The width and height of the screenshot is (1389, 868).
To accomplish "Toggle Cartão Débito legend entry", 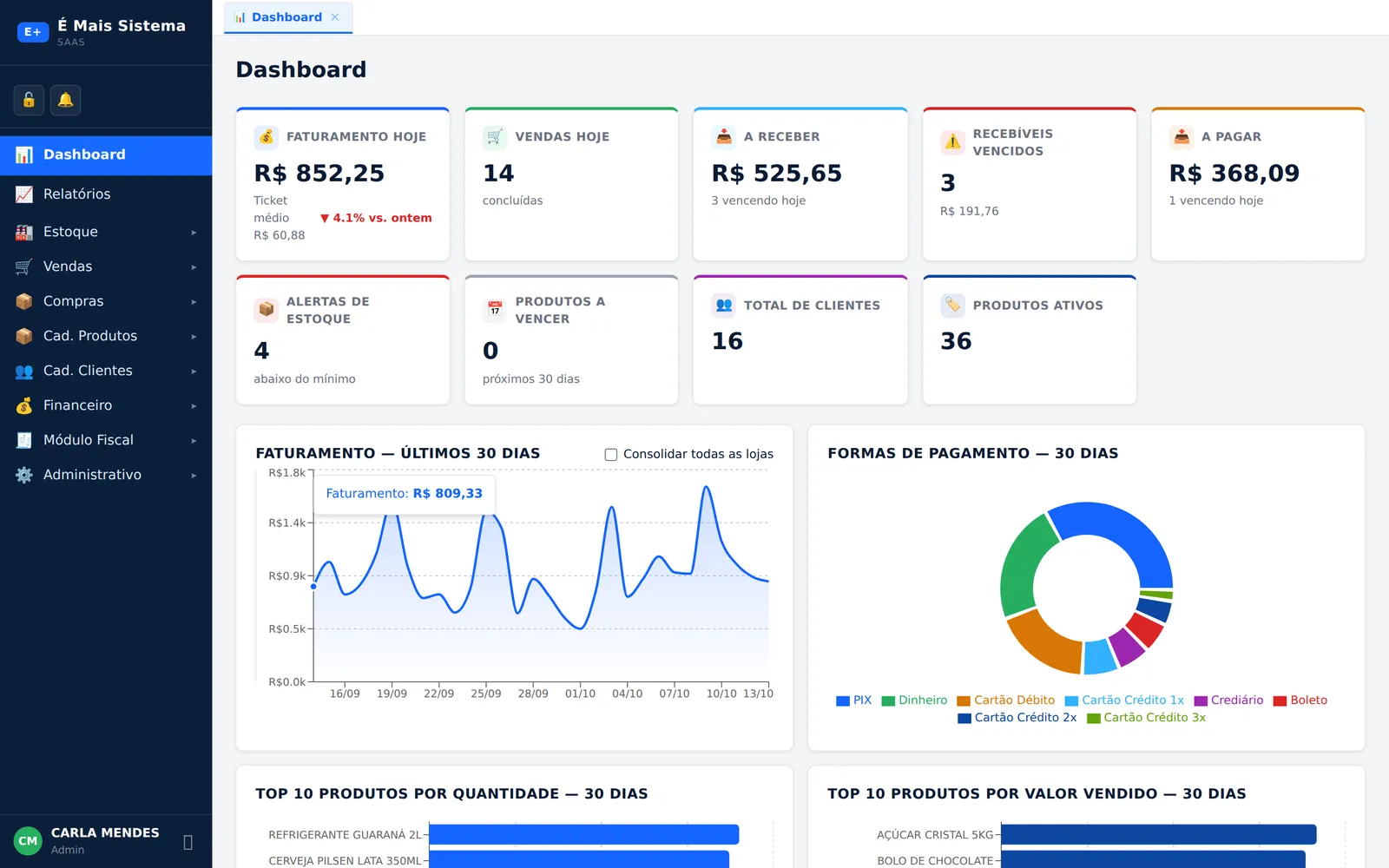I will click(1005, 700).
